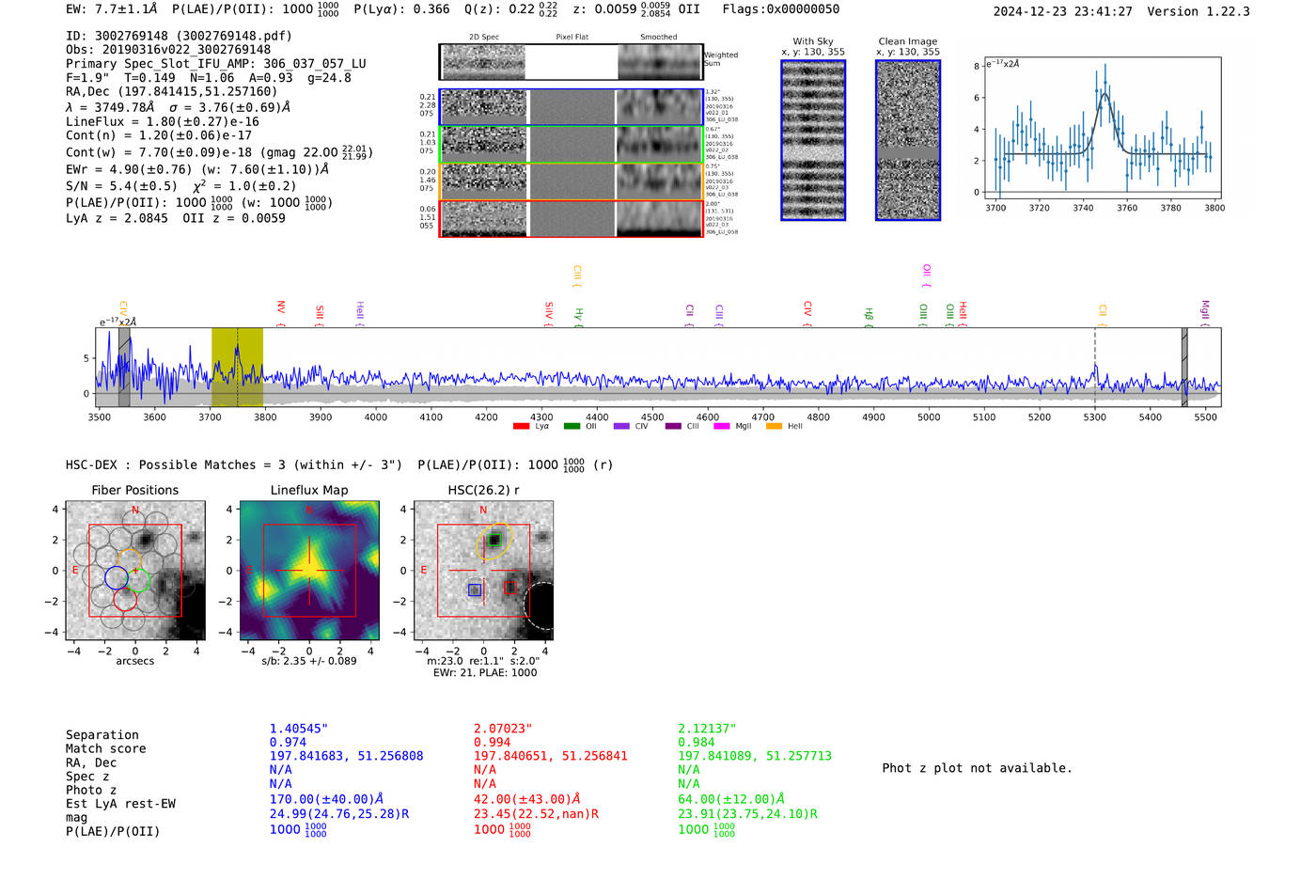The width and height of the screenshot is (1316, 896).
Task: Click the OII green legend swatch
Action: (x=572, y=426)
